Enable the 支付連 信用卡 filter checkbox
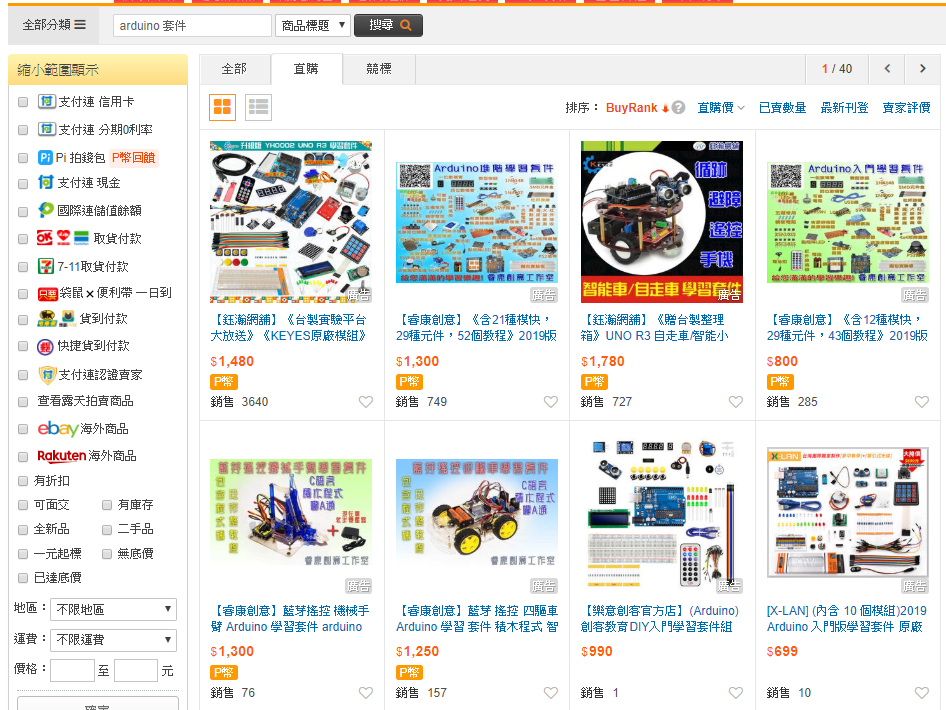This screenshot has width=946, height=710. [23, 102]
